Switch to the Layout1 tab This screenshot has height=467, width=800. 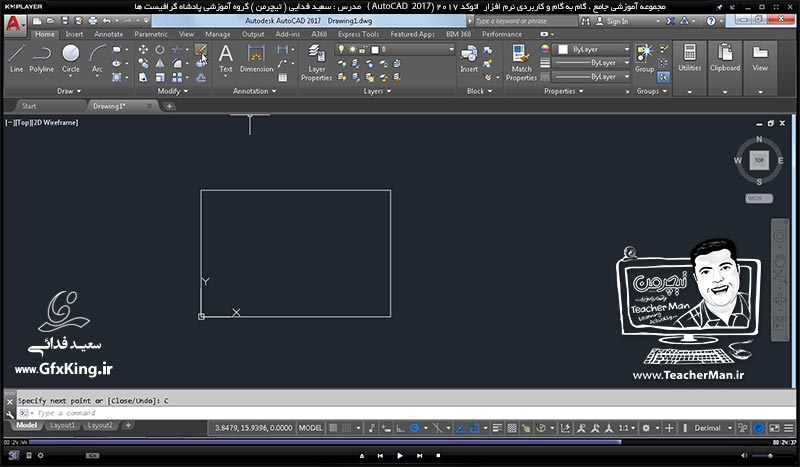click(x=62, y=425)
